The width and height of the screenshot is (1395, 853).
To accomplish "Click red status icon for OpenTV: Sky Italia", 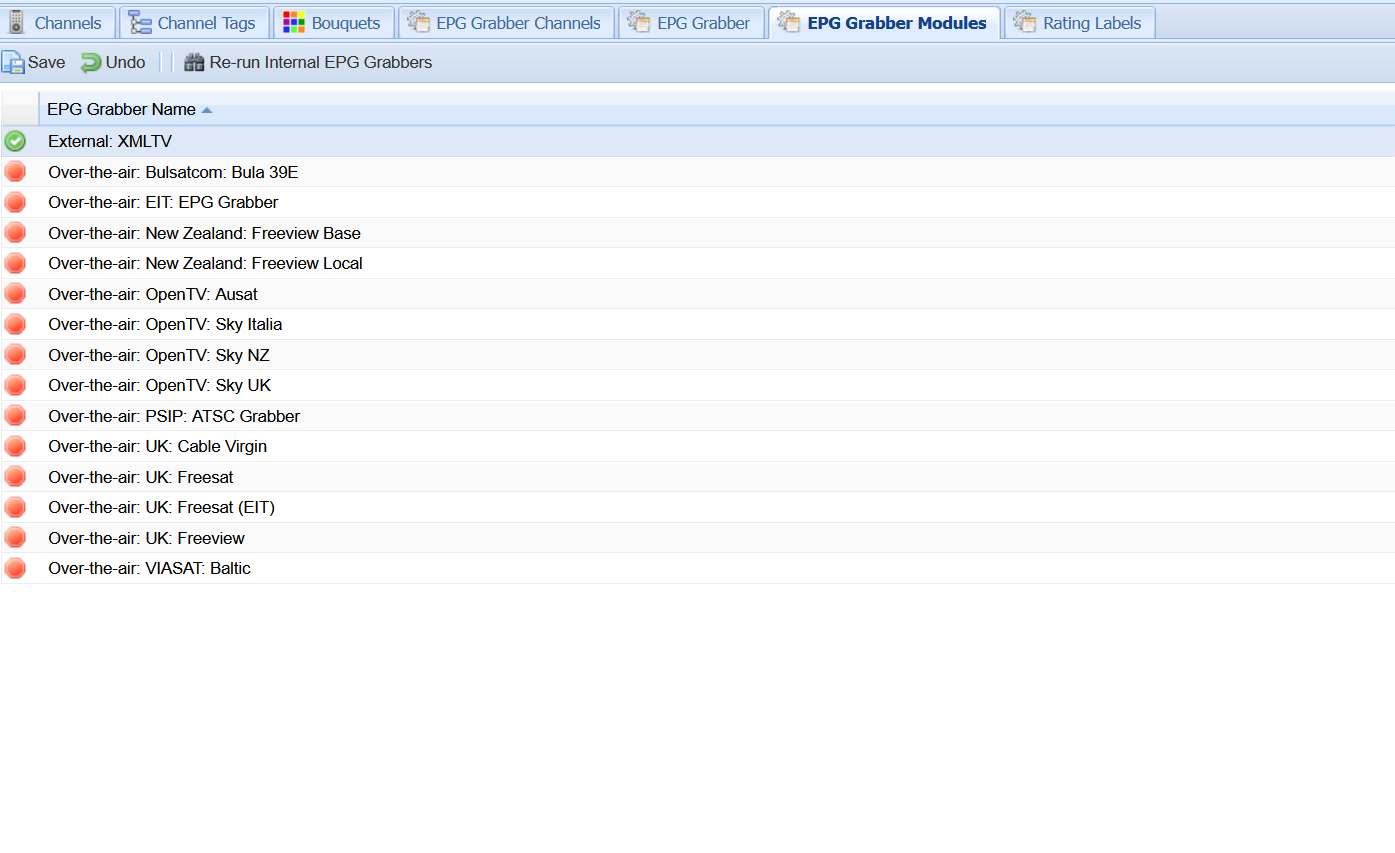I will (x=15, y=324).
